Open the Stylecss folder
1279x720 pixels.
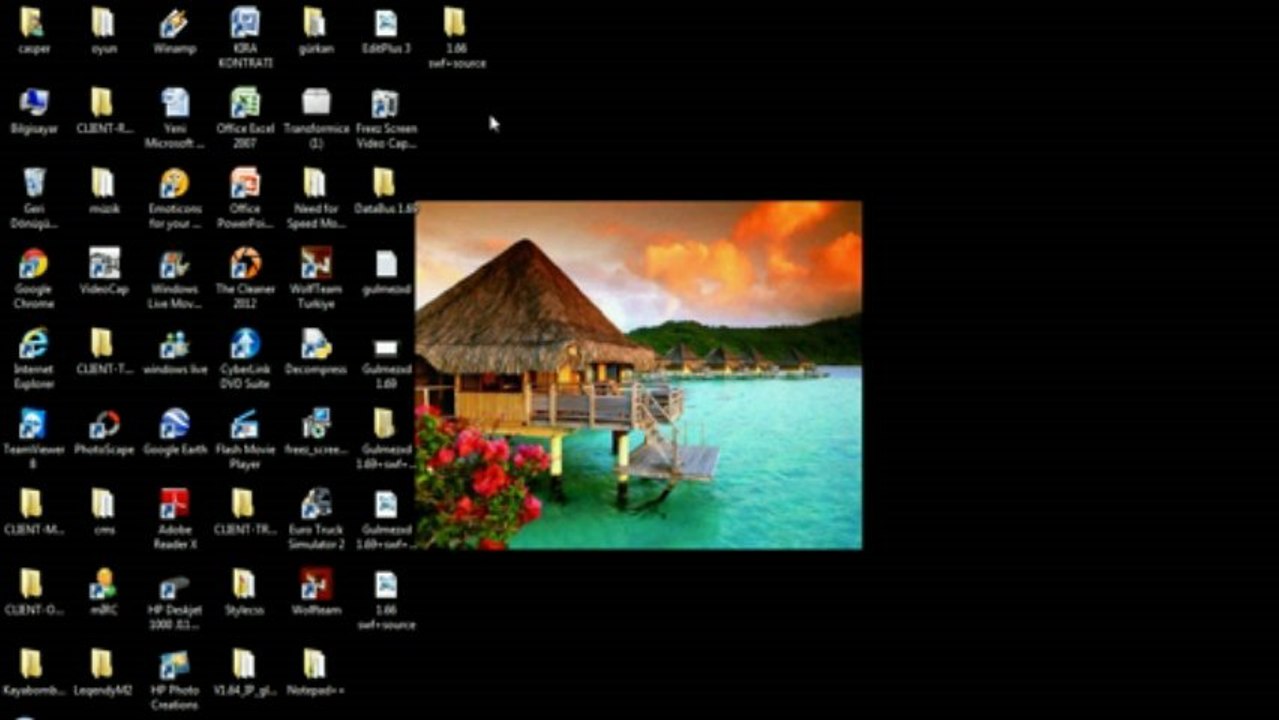(x=245, y=583)
